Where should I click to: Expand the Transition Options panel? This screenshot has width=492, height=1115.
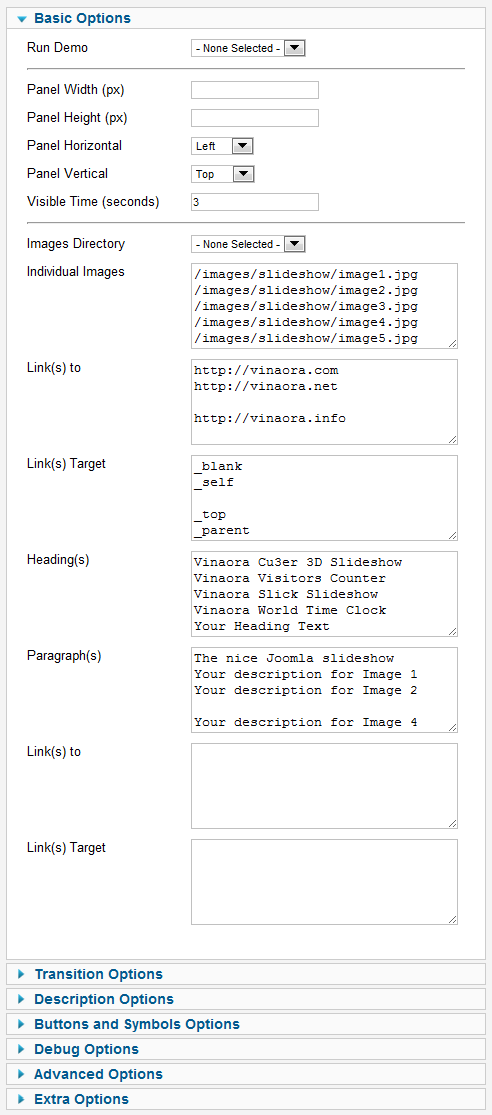tap(98, 974)
